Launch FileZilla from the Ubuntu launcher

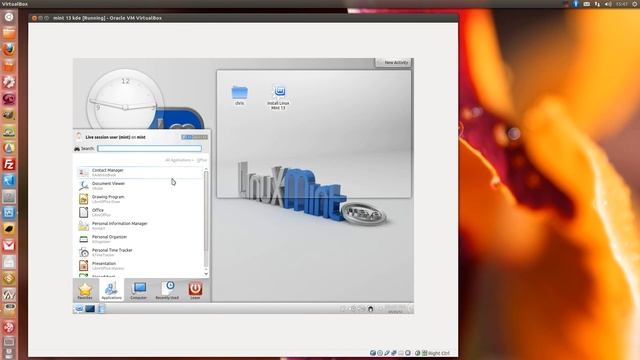pyautogui.click(x=9, y=164)
